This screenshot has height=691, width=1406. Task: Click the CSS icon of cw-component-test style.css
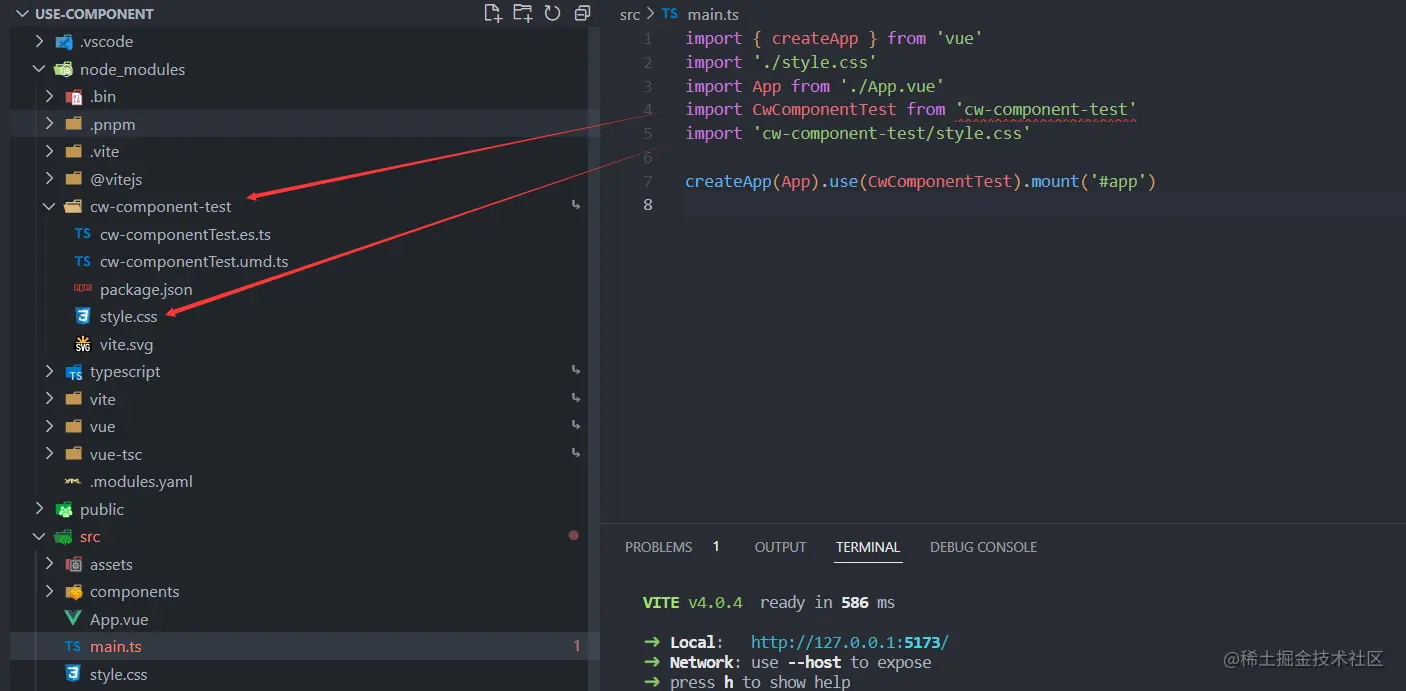pos(83,317)
